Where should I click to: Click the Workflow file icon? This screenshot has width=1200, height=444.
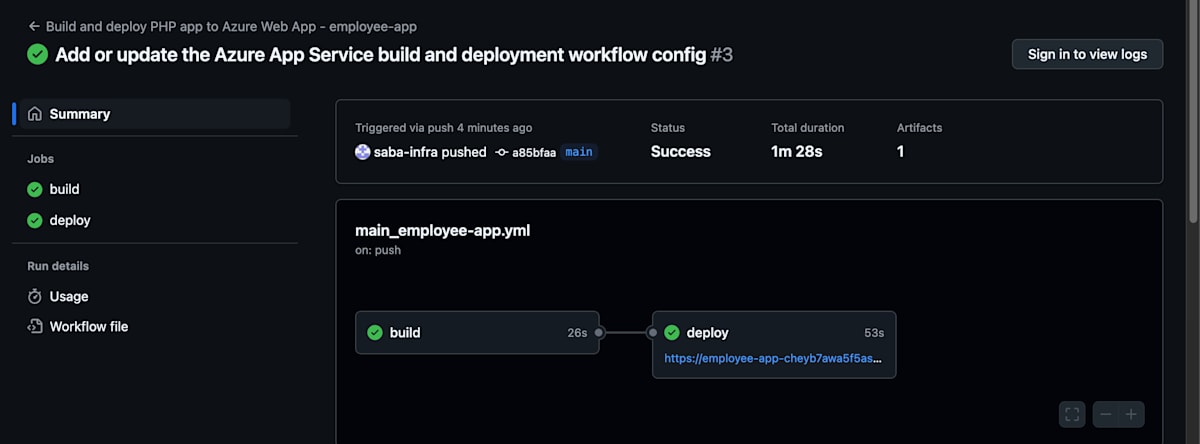coord(35,326)
